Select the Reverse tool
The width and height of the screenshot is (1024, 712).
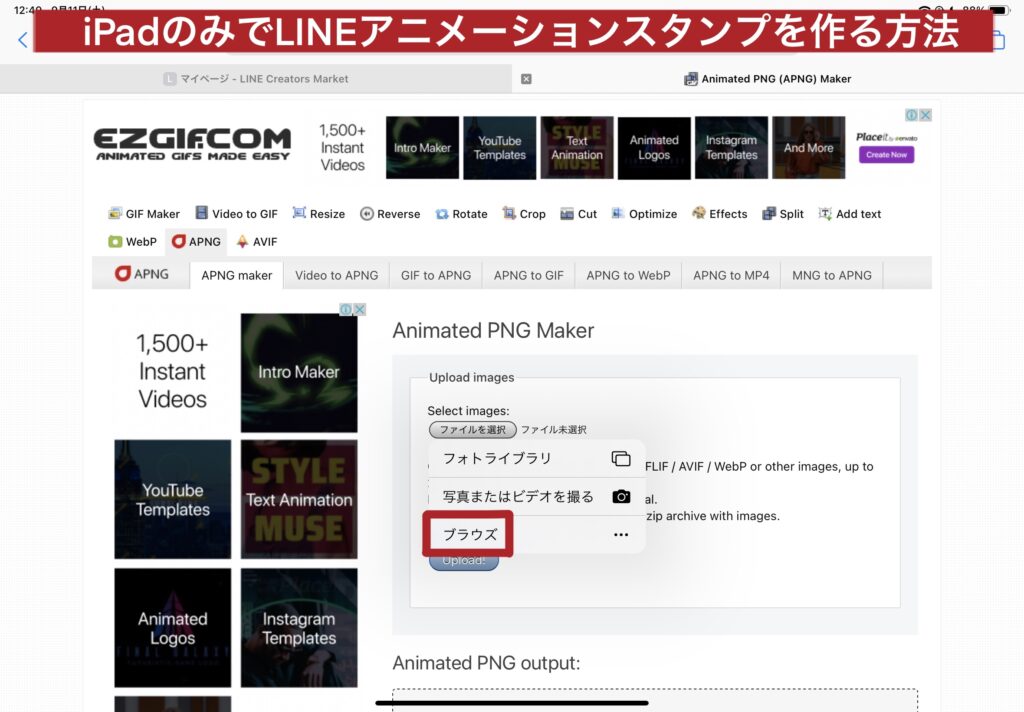[390, 214]
